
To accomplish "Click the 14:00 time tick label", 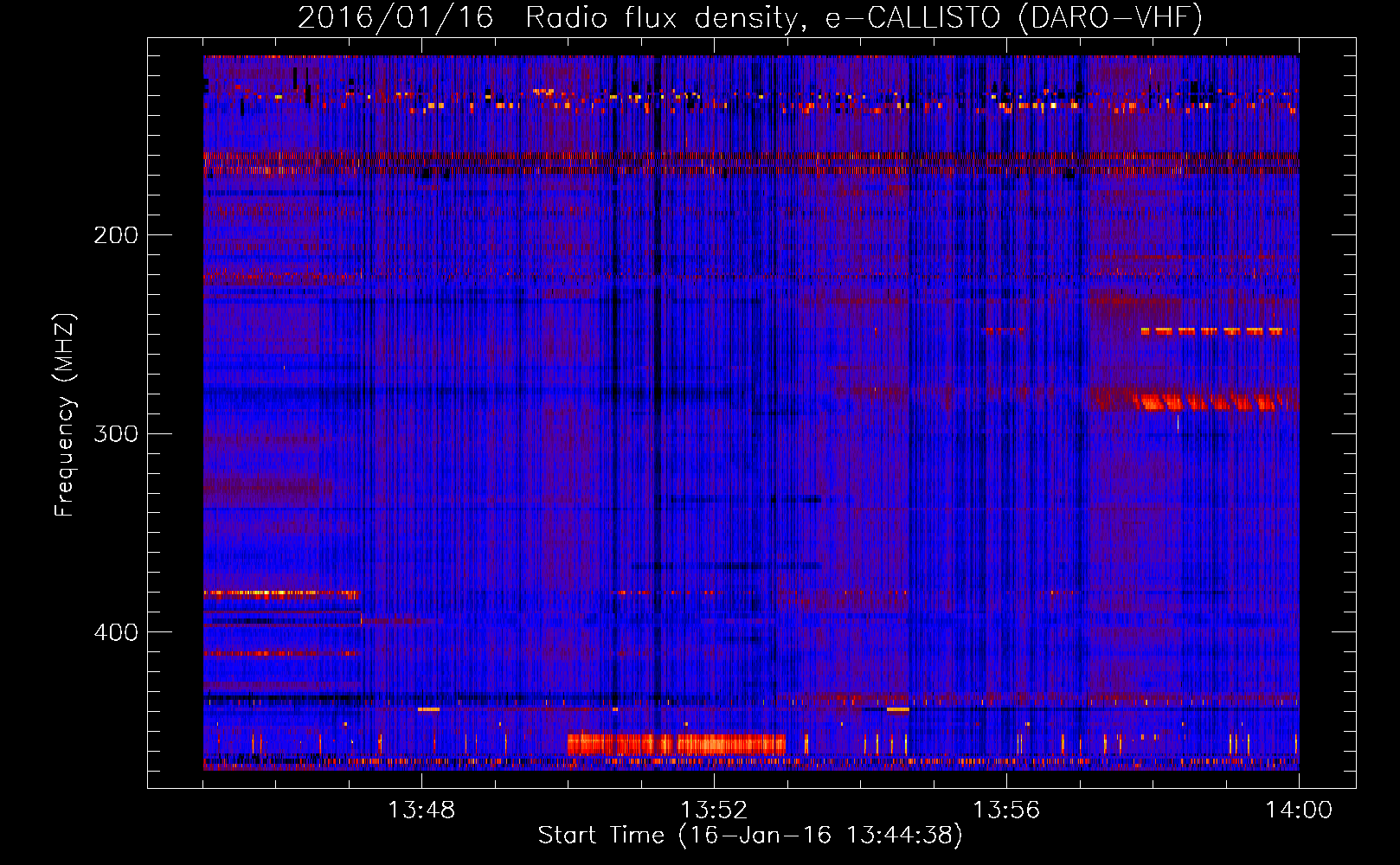I will point(1299,811).
